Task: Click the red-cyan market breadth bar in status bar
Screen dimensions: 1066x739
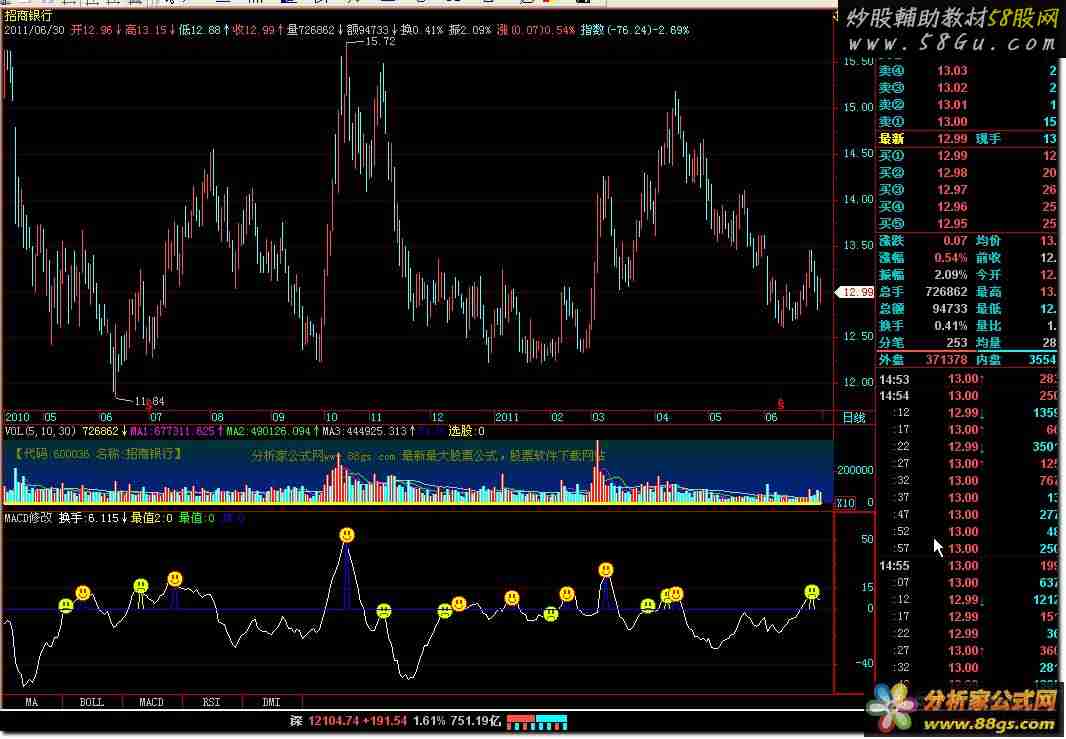Action: 537,722
